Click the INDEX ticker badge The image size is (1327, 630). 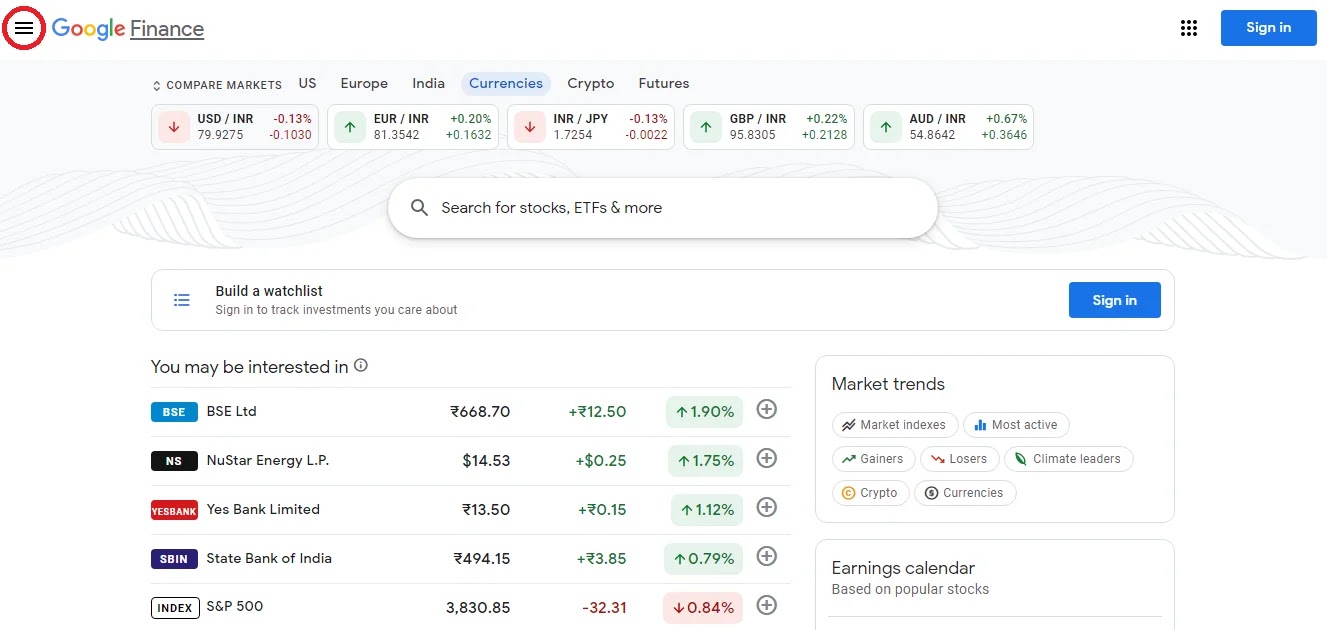[175, 608]
